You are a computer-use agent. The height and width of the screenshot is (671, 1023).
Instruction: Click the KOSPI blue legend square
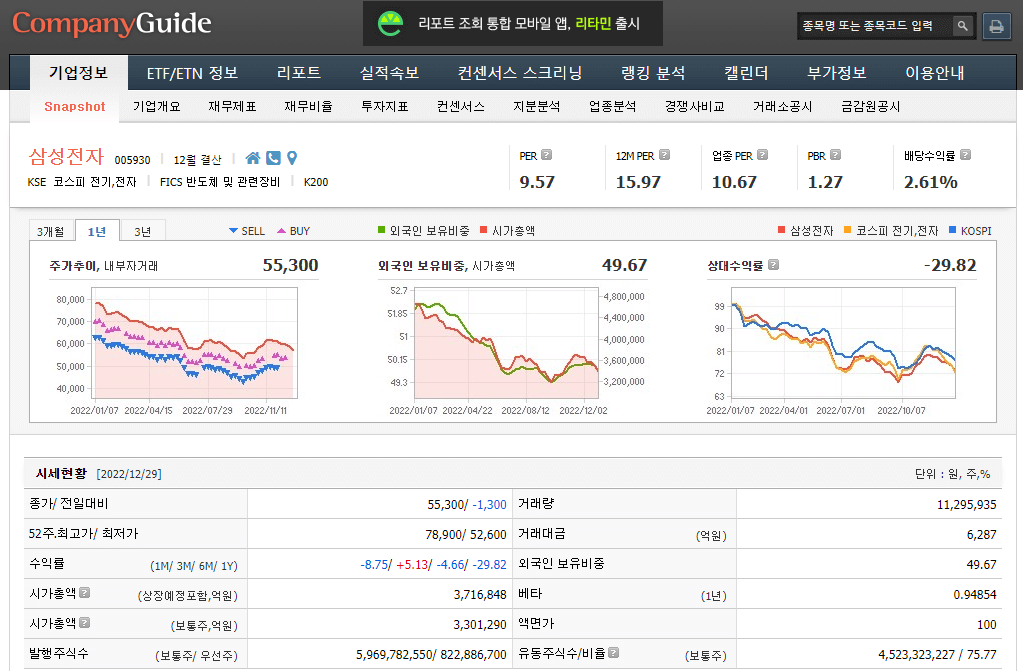[x=953, y=230]
